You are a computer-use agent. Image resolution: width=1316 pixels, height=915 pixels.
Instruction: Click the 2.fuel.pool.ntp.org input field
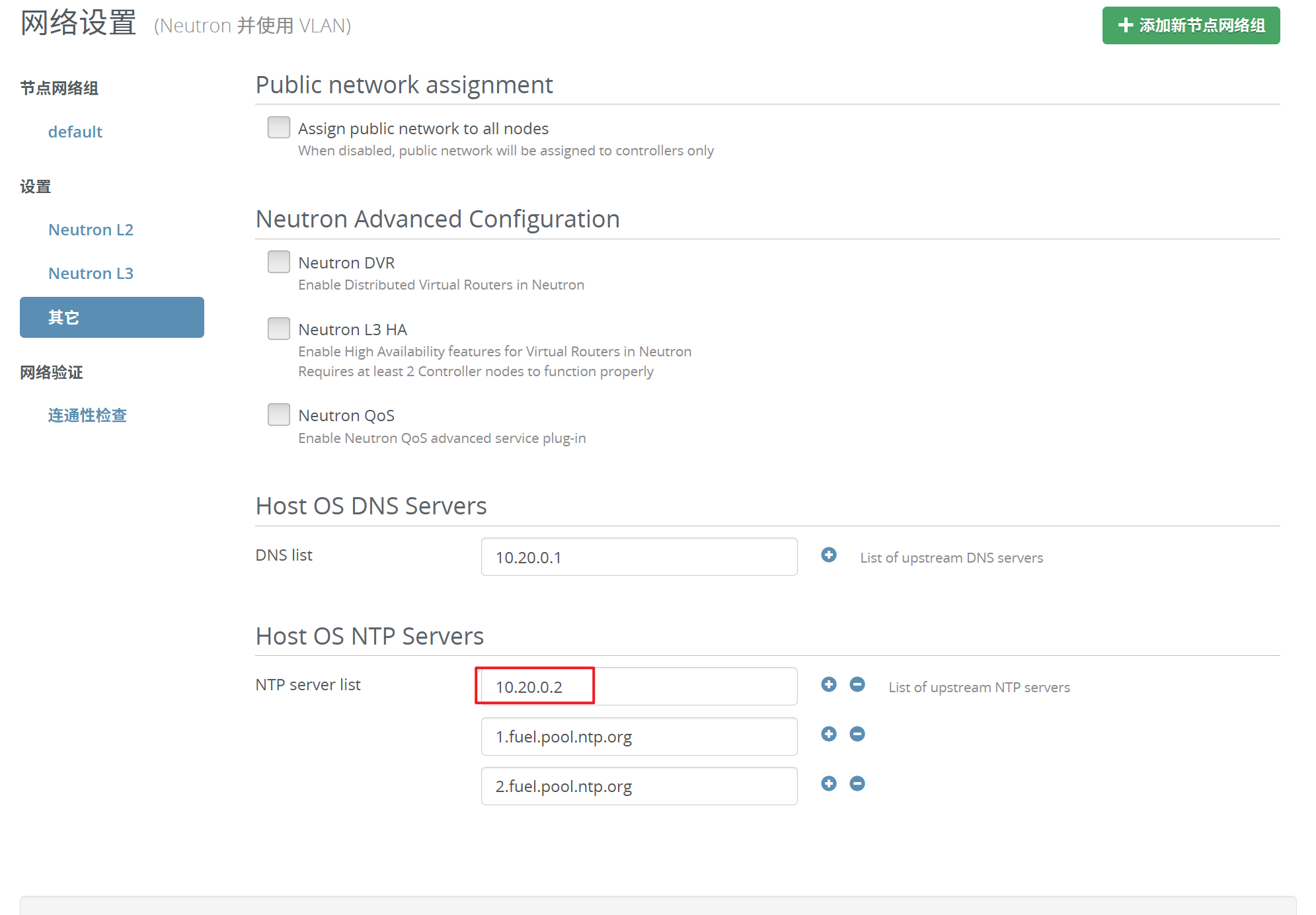pos(639,786)
